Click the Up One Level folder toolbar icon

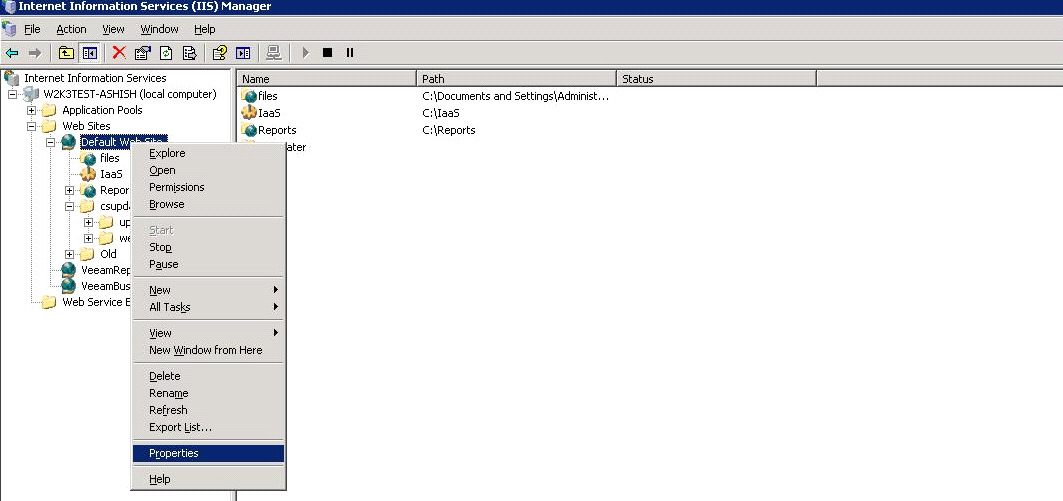pos(66,53)
